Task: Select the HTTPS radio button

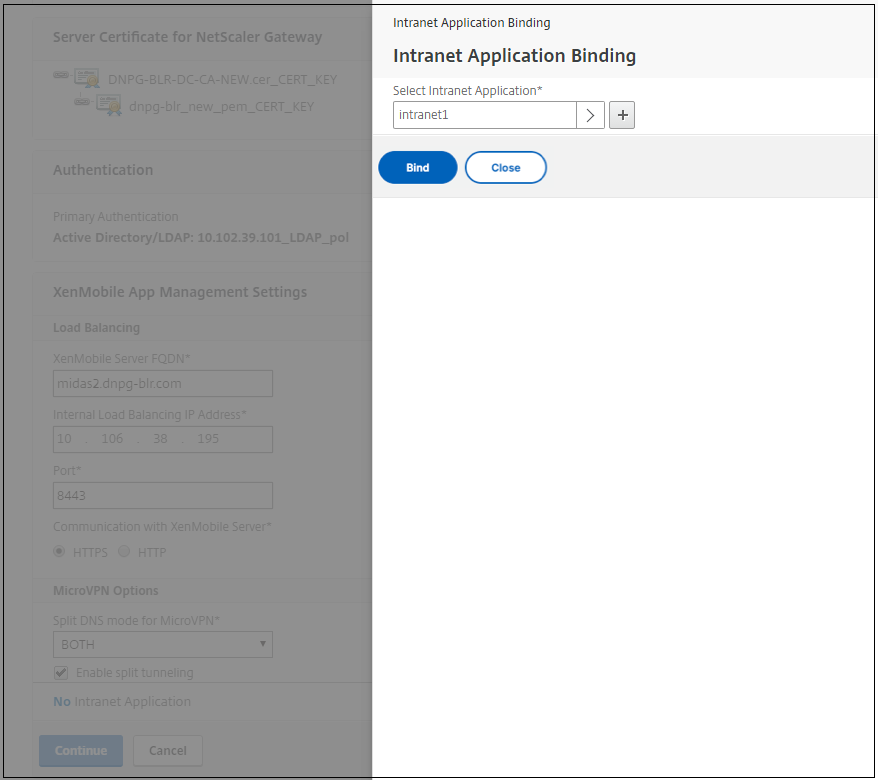Action: (59, 552)
